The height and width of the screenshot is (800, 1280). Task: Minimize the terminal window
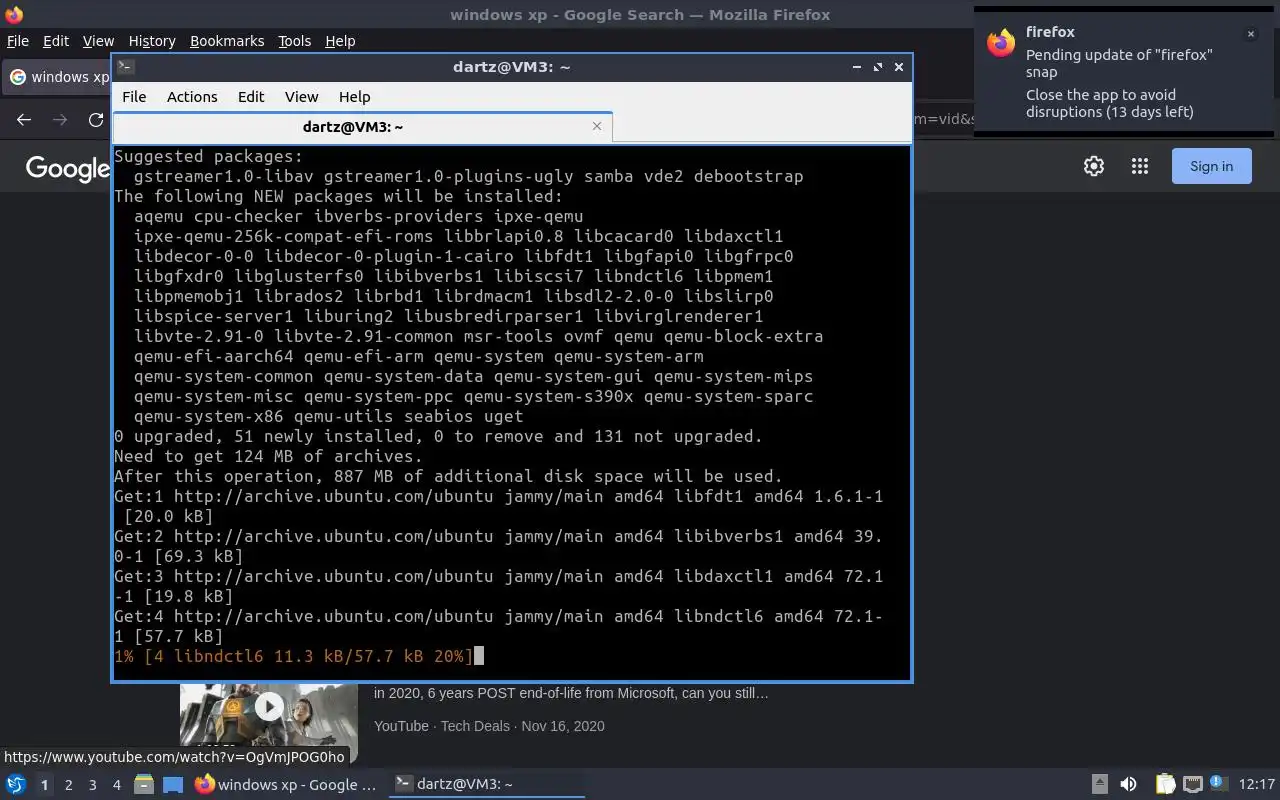pyautogui.click(x=857, y=67)
